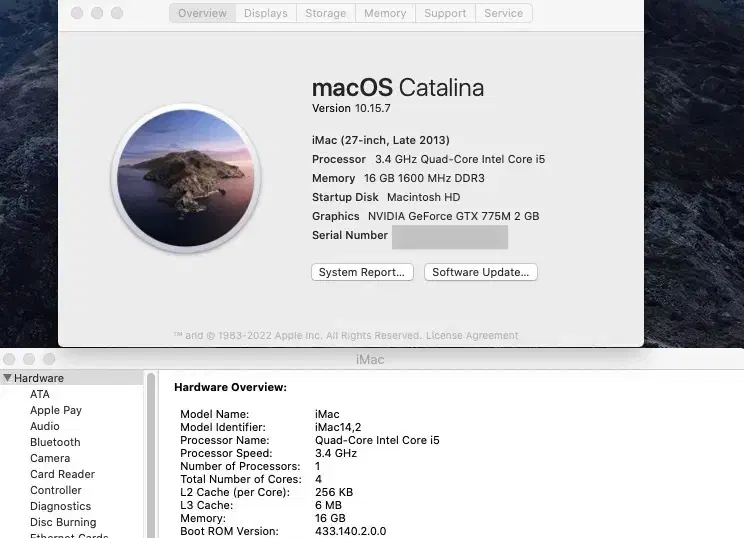Viewport: 744px width, 538px height.
Task: Switch to the Overview tab
Action: coord(203,13)
